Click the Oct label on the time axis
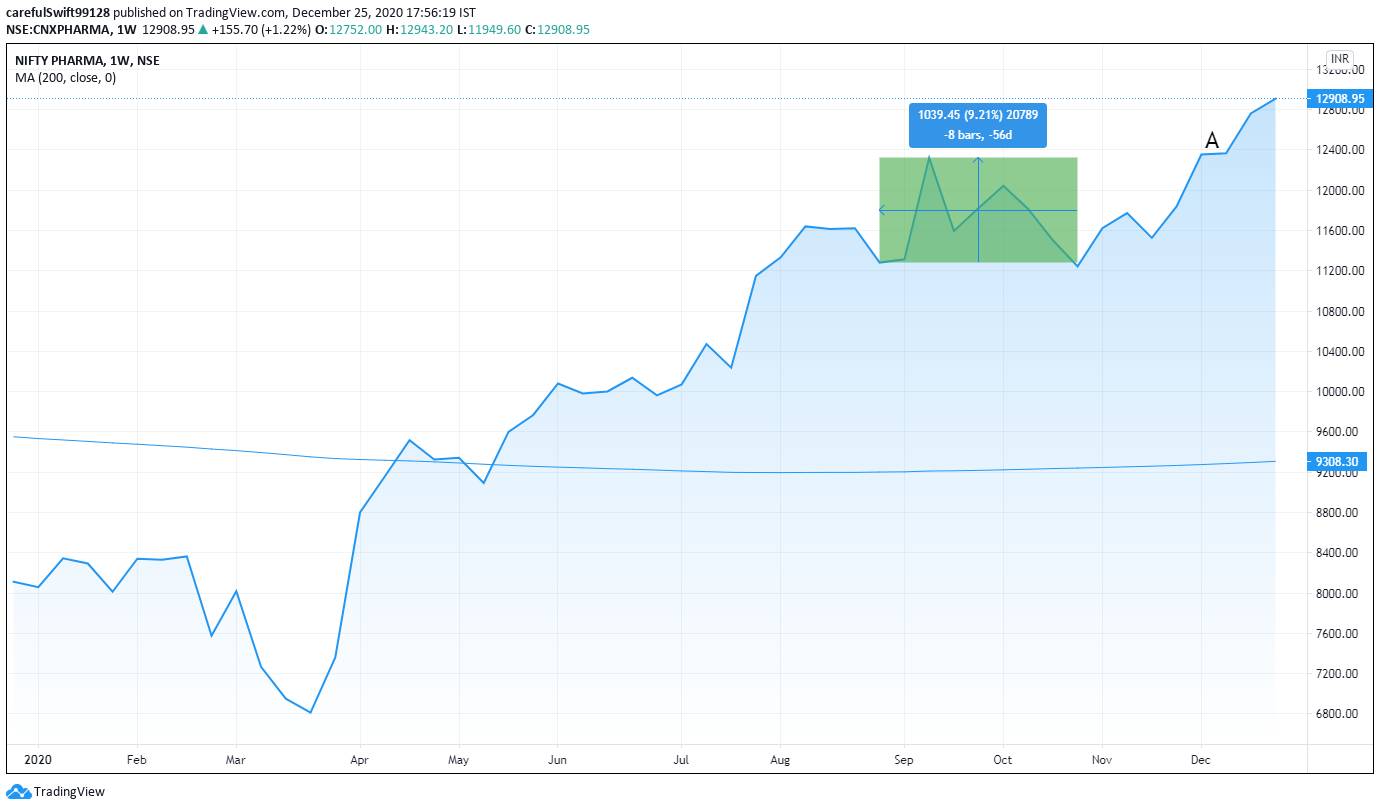1380x810 pixels. (1003, 760)
